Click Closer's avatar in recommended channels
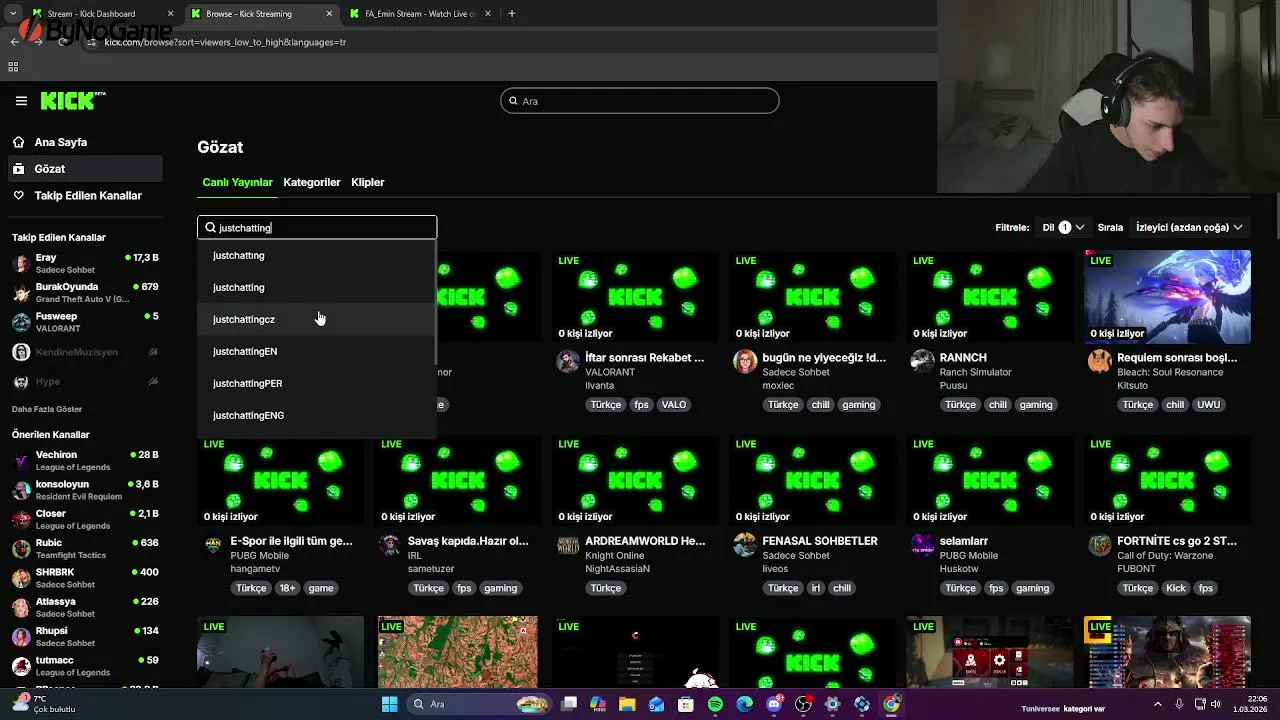 tap(21, 520)
